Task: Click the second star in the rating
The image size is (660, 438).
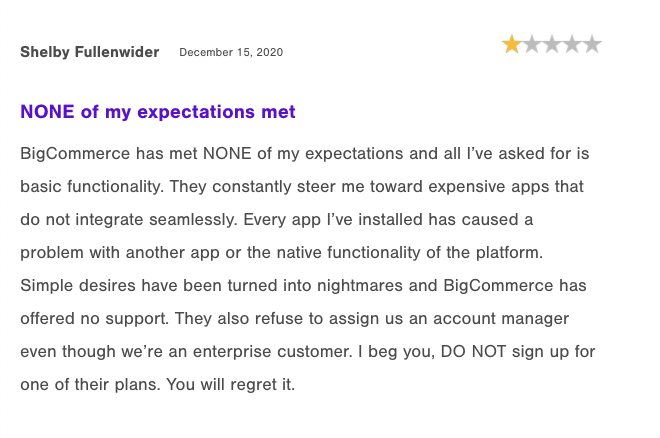Action: coord(531,44)
